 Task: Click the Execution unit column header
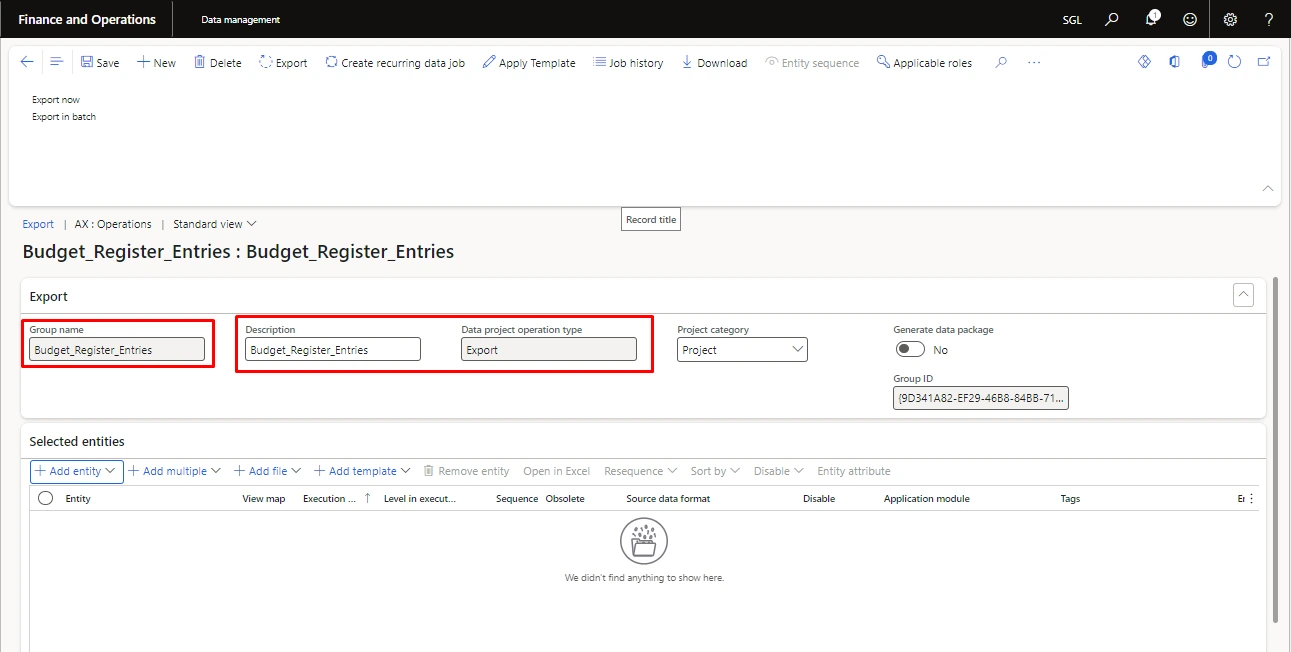click(330, 498)
